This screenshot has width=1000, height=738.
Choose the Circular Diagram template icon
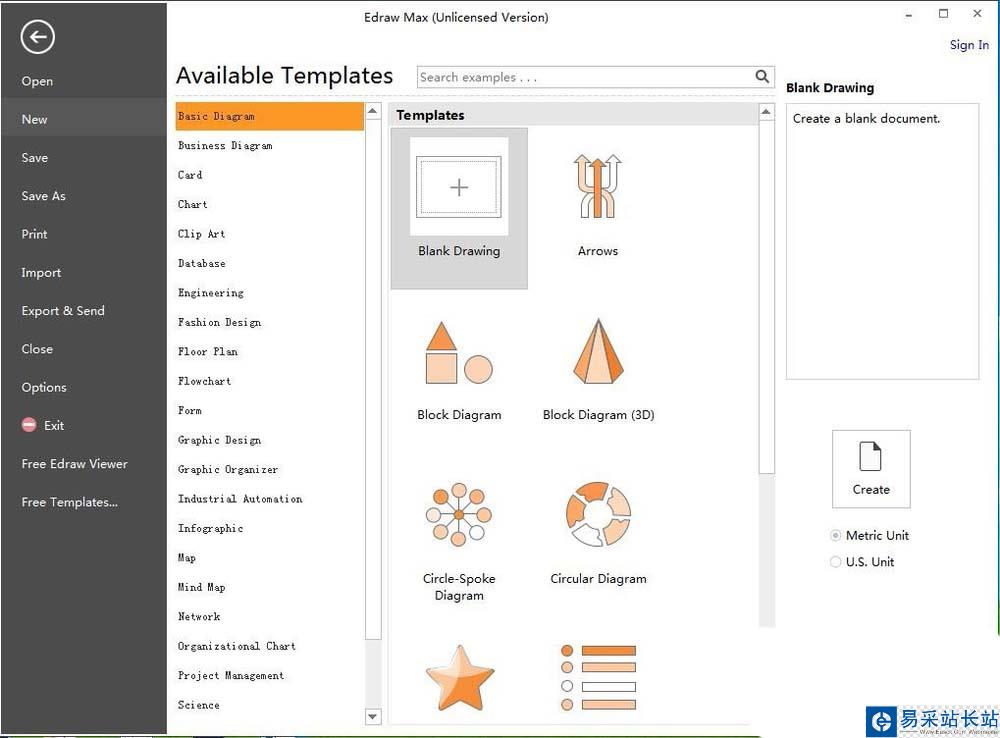point(598,514)
